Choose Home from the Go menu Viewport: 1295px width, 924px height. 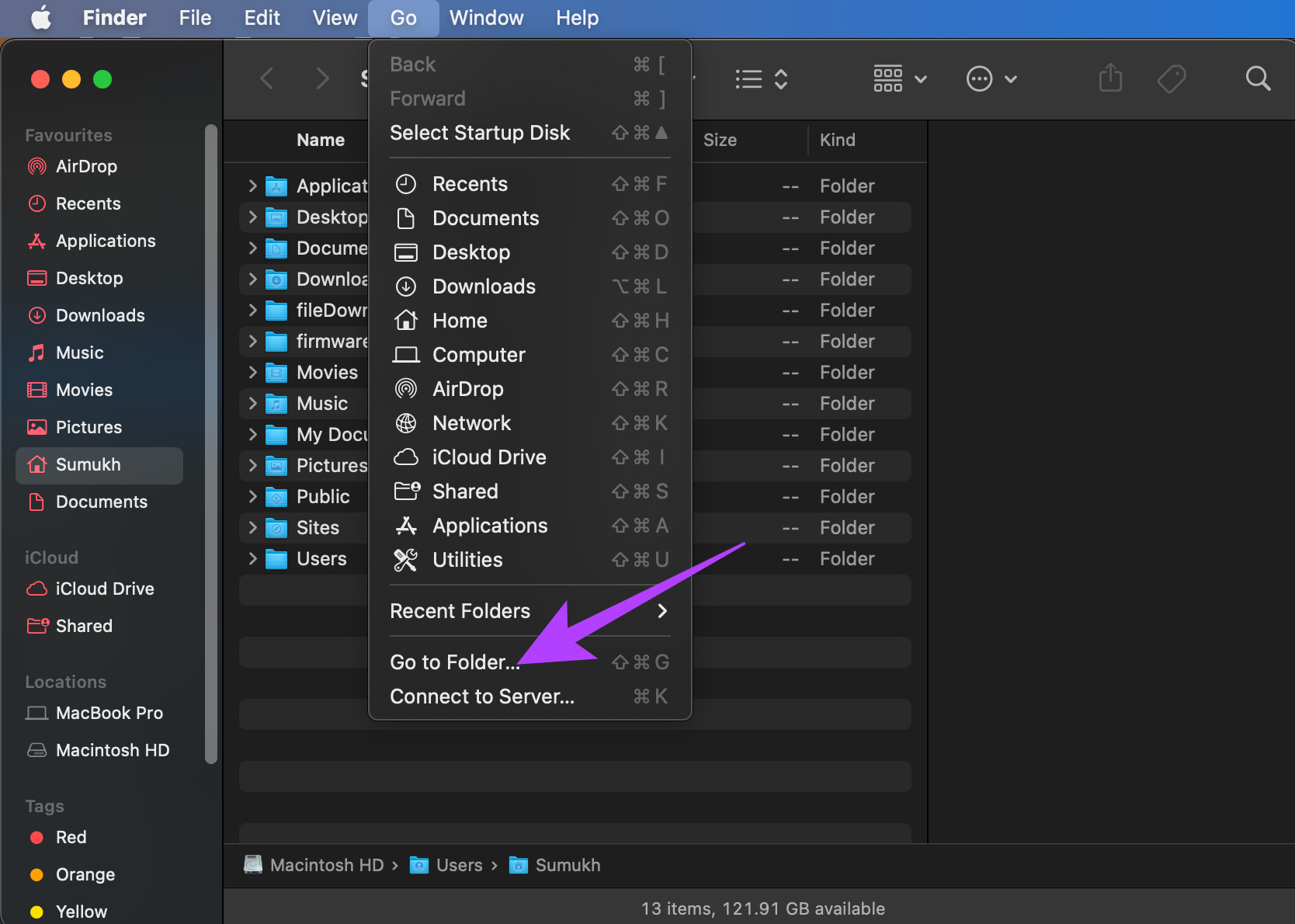[x=529, y=321]
